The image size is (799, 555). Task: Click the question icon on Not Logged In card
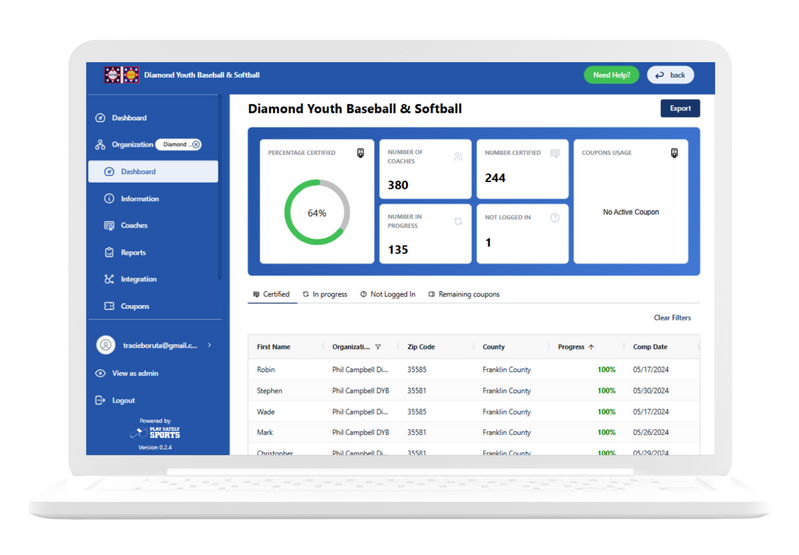coord(555,218)
